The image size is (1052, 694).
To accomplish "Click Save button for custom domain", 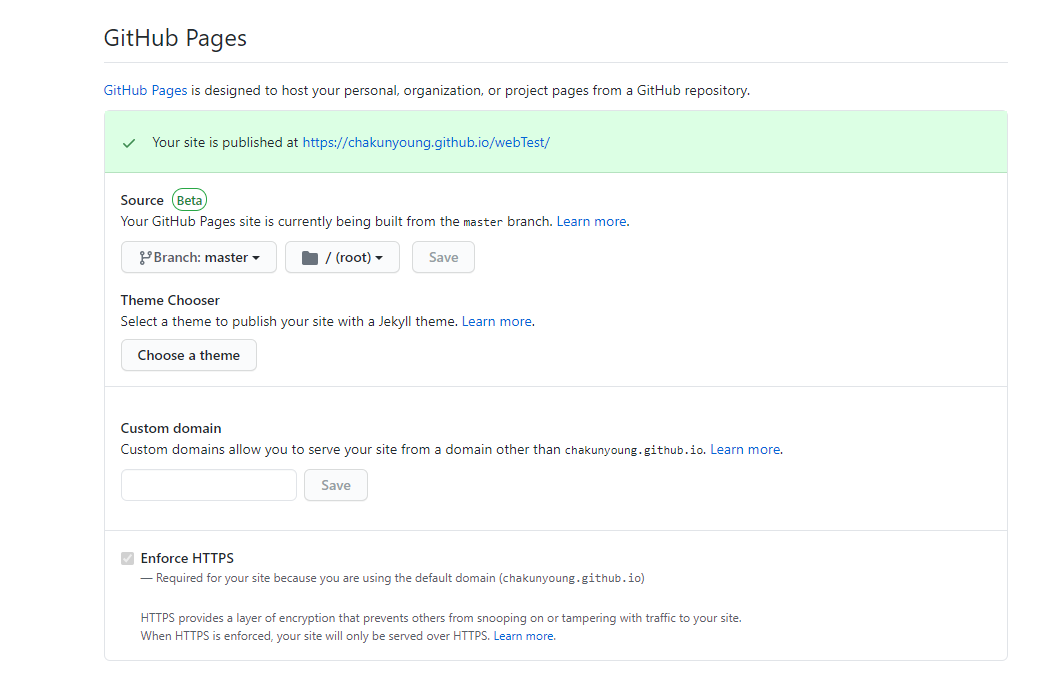I will coord(336,485).
